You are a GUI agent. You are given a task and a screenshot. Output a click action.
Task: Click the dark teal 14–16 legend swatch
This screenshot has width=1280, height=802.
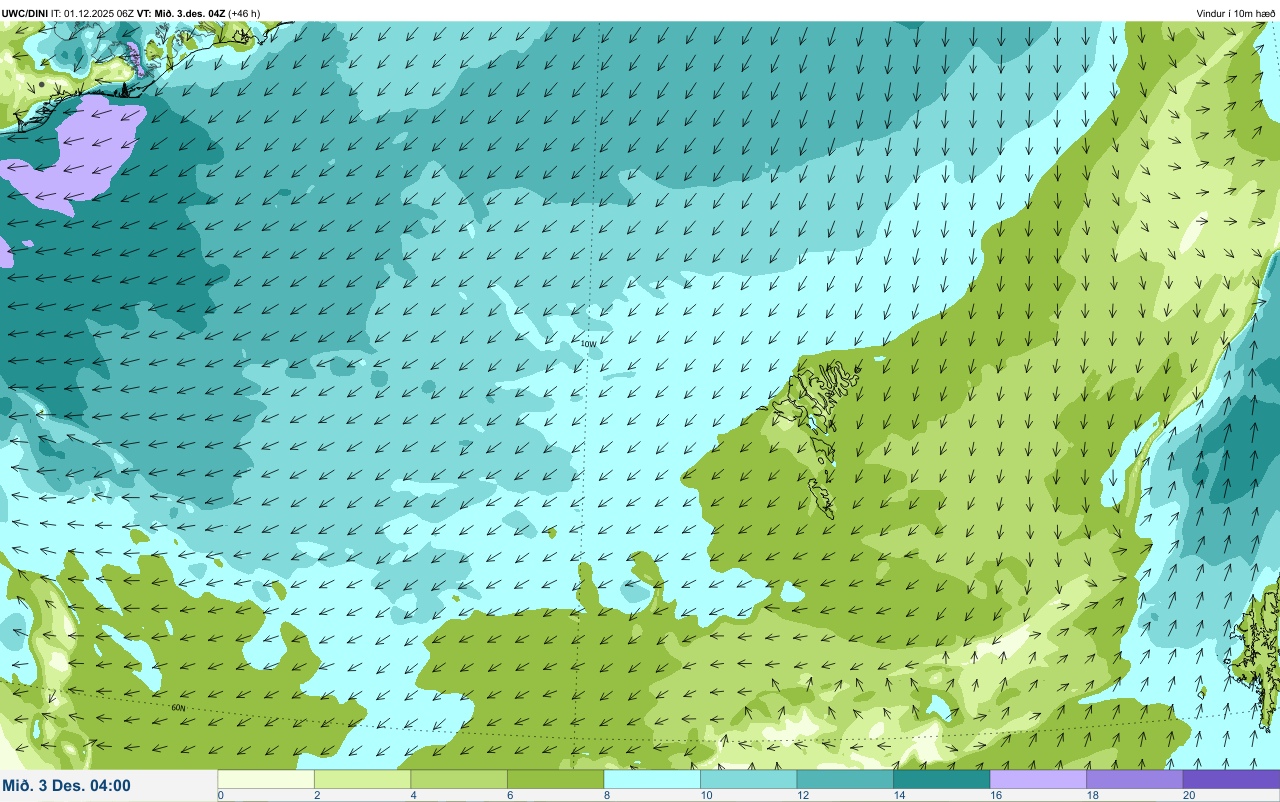pyautogui.click(x=941, y=779)
